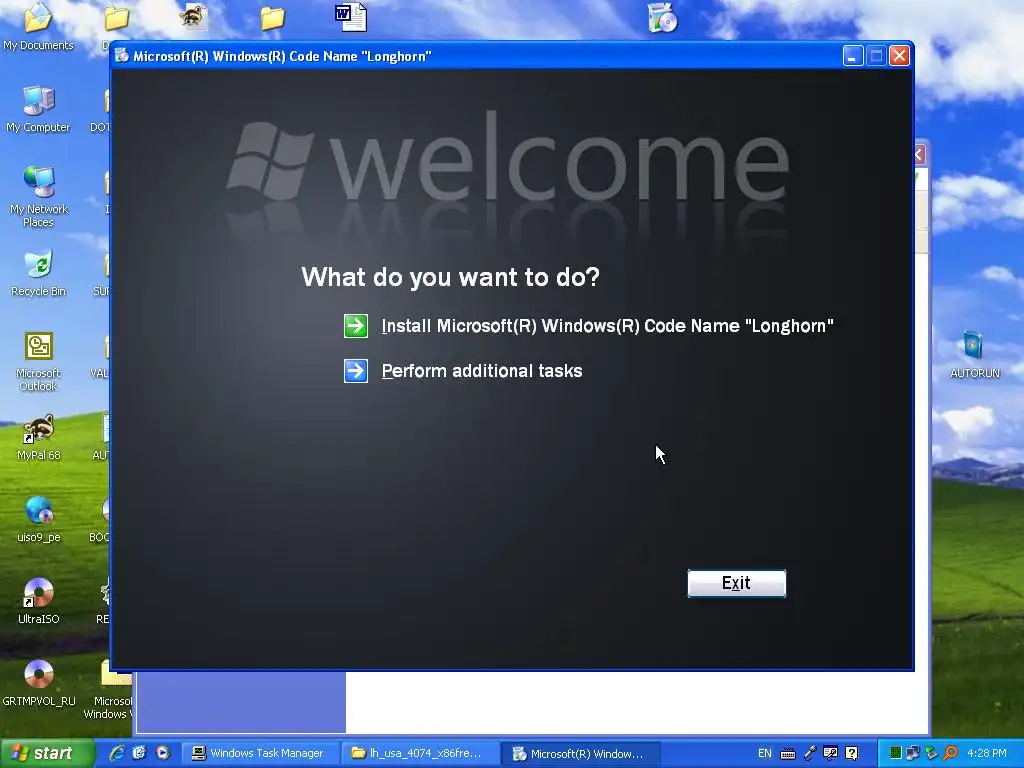Viewport: 1024px width, 768px height.
Task: Open uiso9_pe desktop icon
Action: pyautogui.click(x=38, y=519)
